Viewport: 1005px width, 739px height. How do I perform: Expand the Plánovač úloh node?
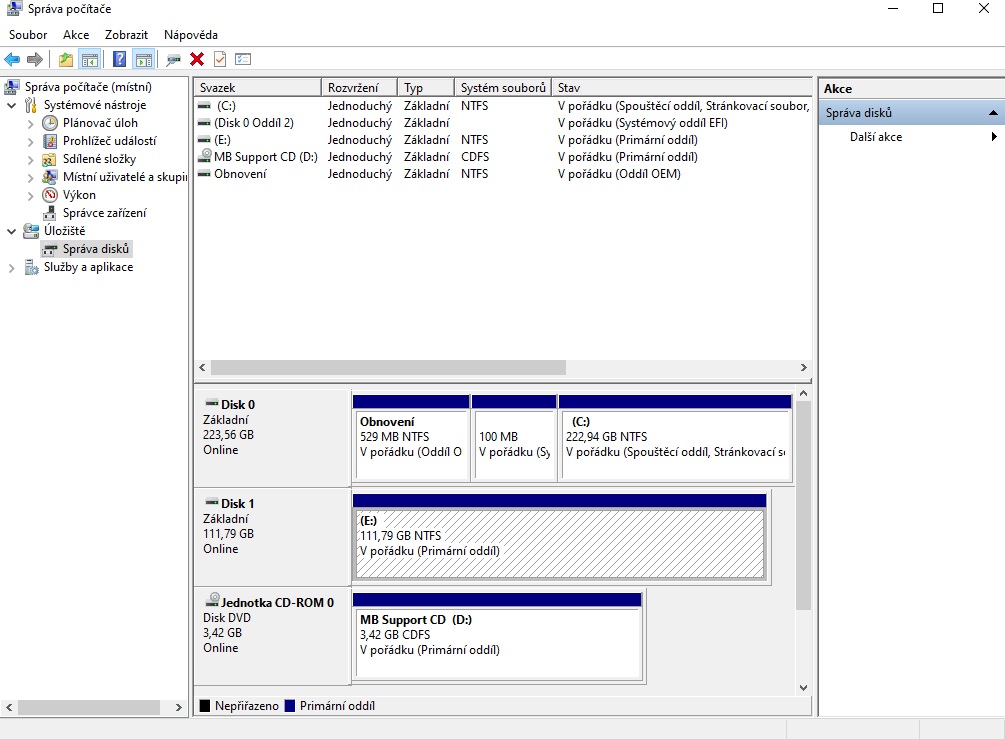click(x=30, y=123)
